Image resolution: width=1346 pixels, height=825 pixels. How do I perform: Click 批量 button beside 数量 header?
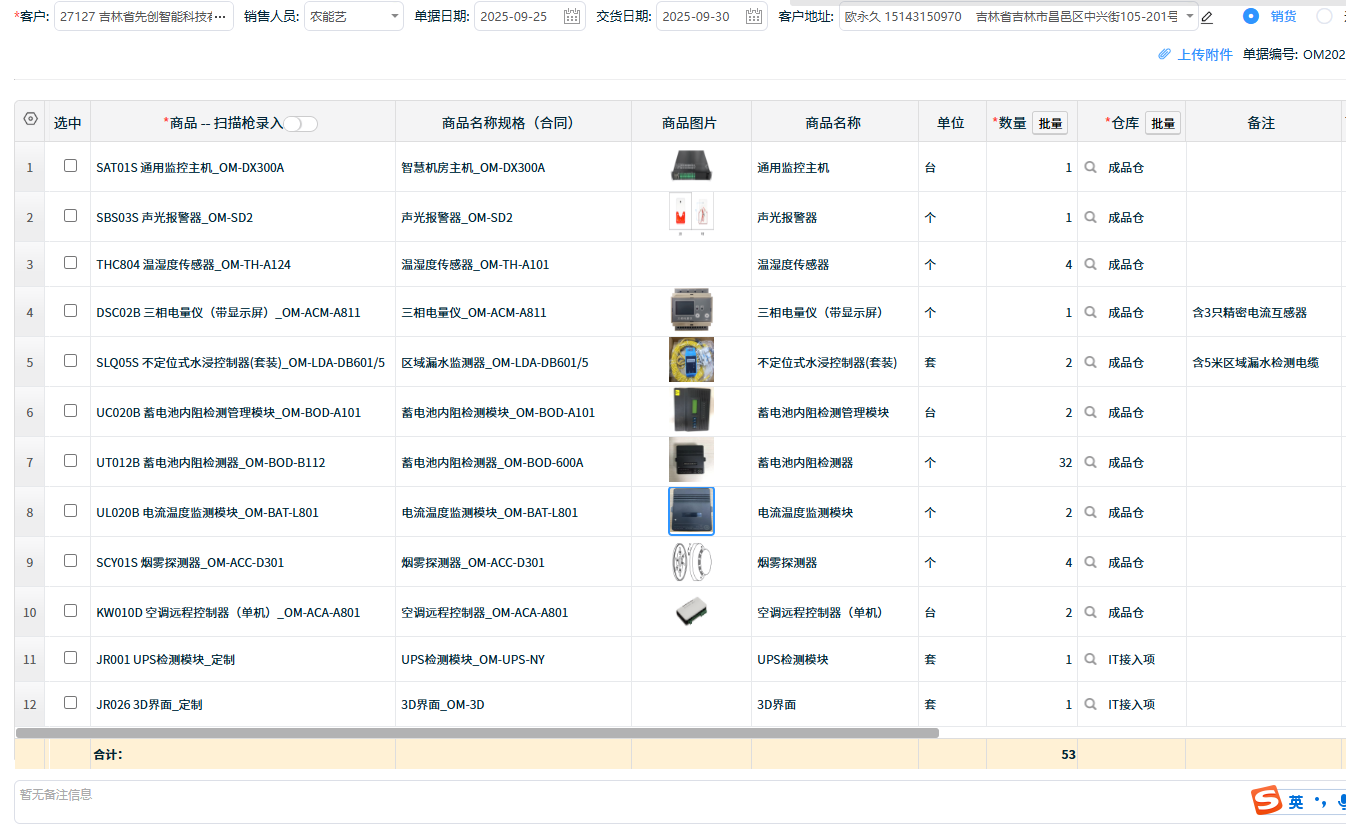click(1050, 123)
